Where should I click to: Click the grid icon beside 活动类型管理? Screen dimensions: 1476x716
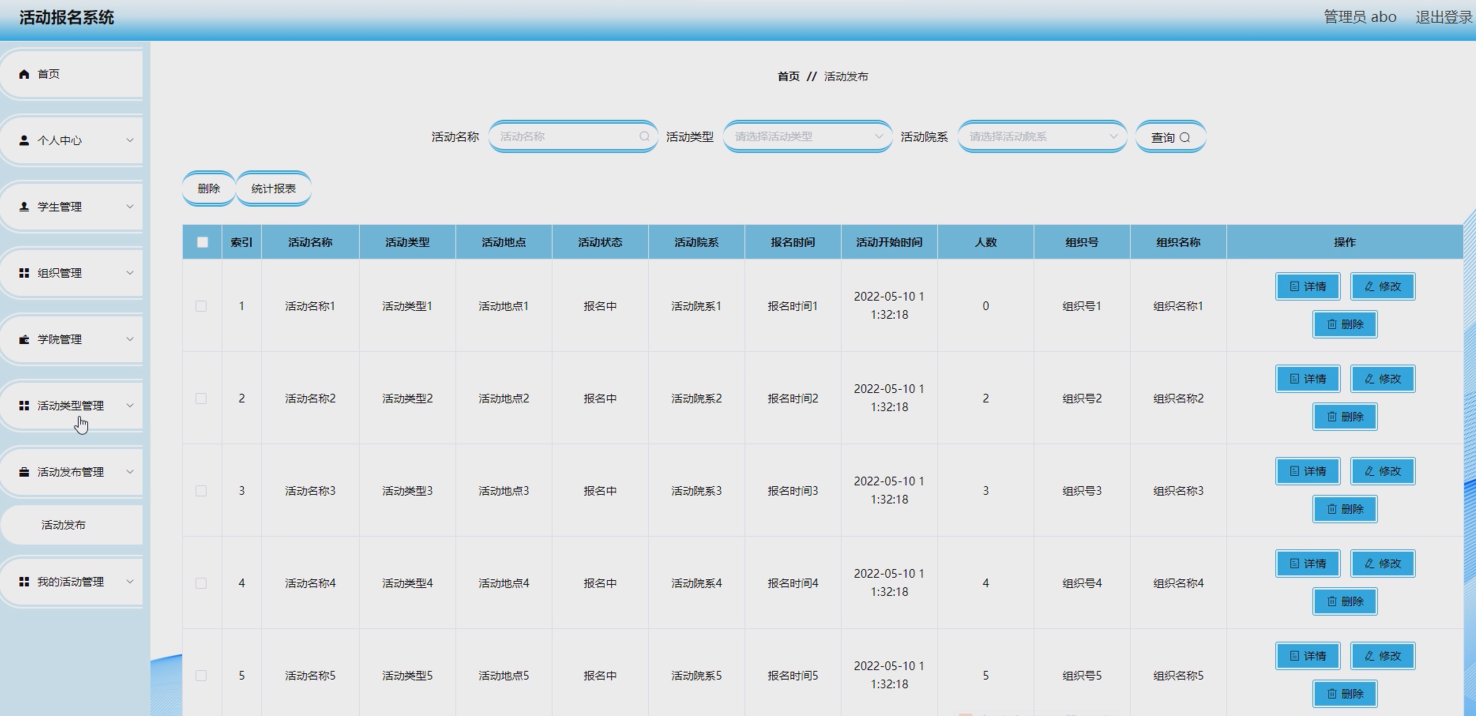(25, 406)
